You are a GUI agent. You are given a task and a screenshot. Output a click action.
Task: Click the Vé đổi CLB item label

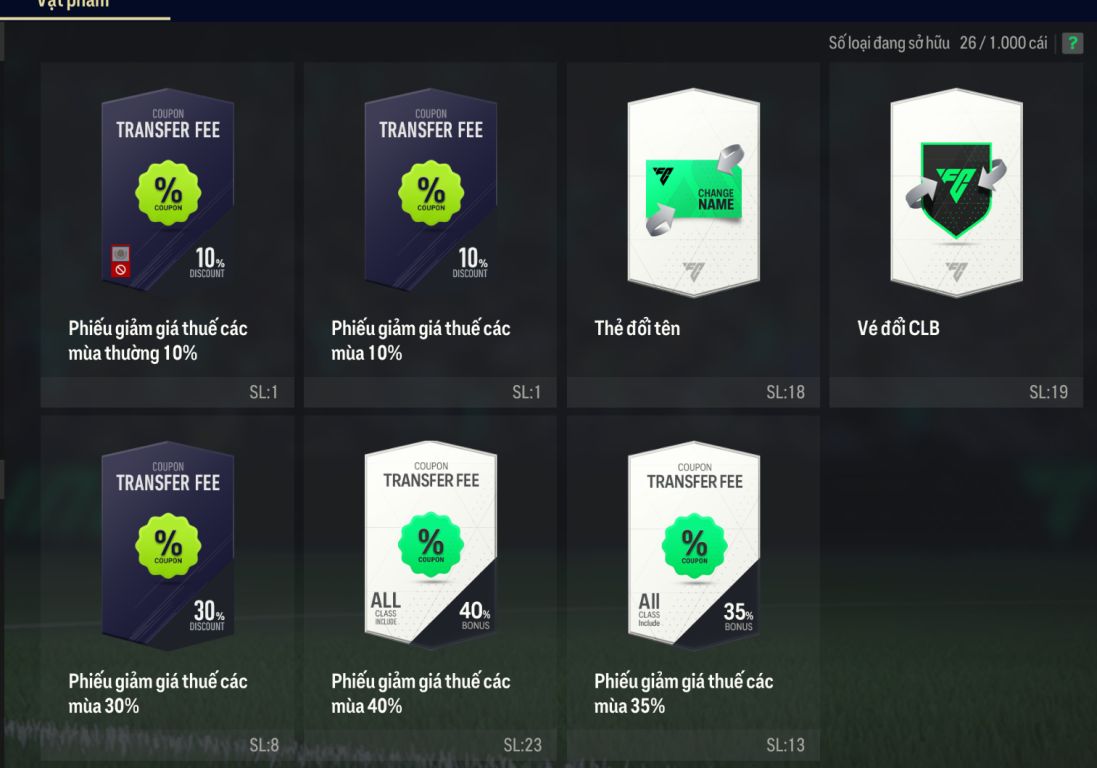coord(898,328)
